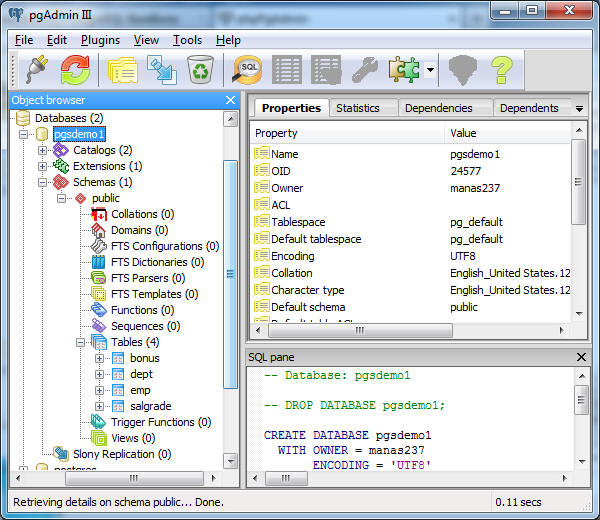Collapse the public schema node
The image size is (600, 520).
point(61,199)
